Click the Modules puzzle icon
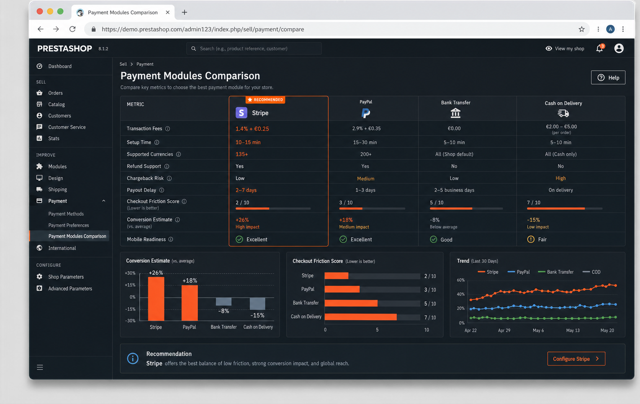 (x=40, y=166)
